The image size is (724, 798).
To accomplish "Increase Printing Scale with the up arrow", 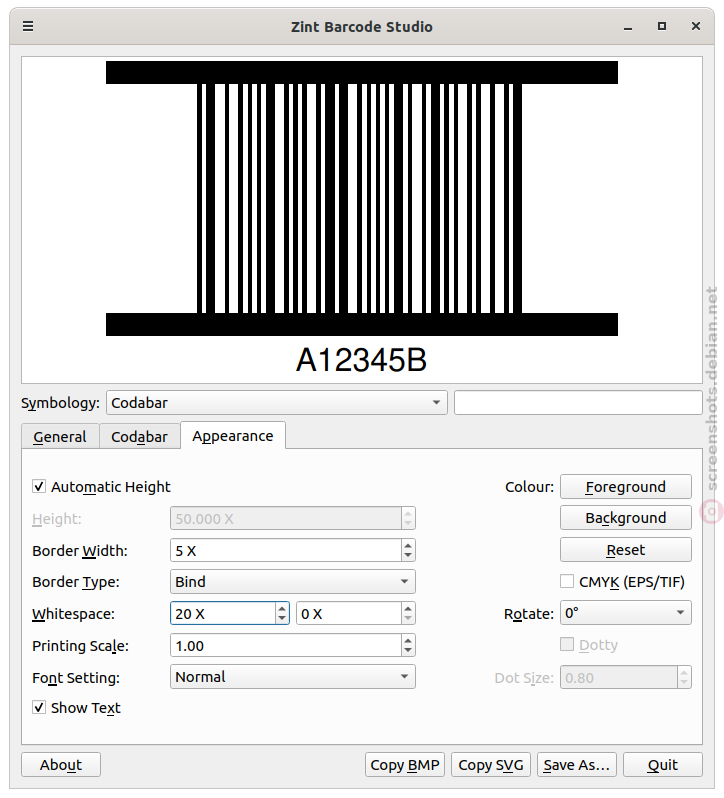I will pos(408,640).
